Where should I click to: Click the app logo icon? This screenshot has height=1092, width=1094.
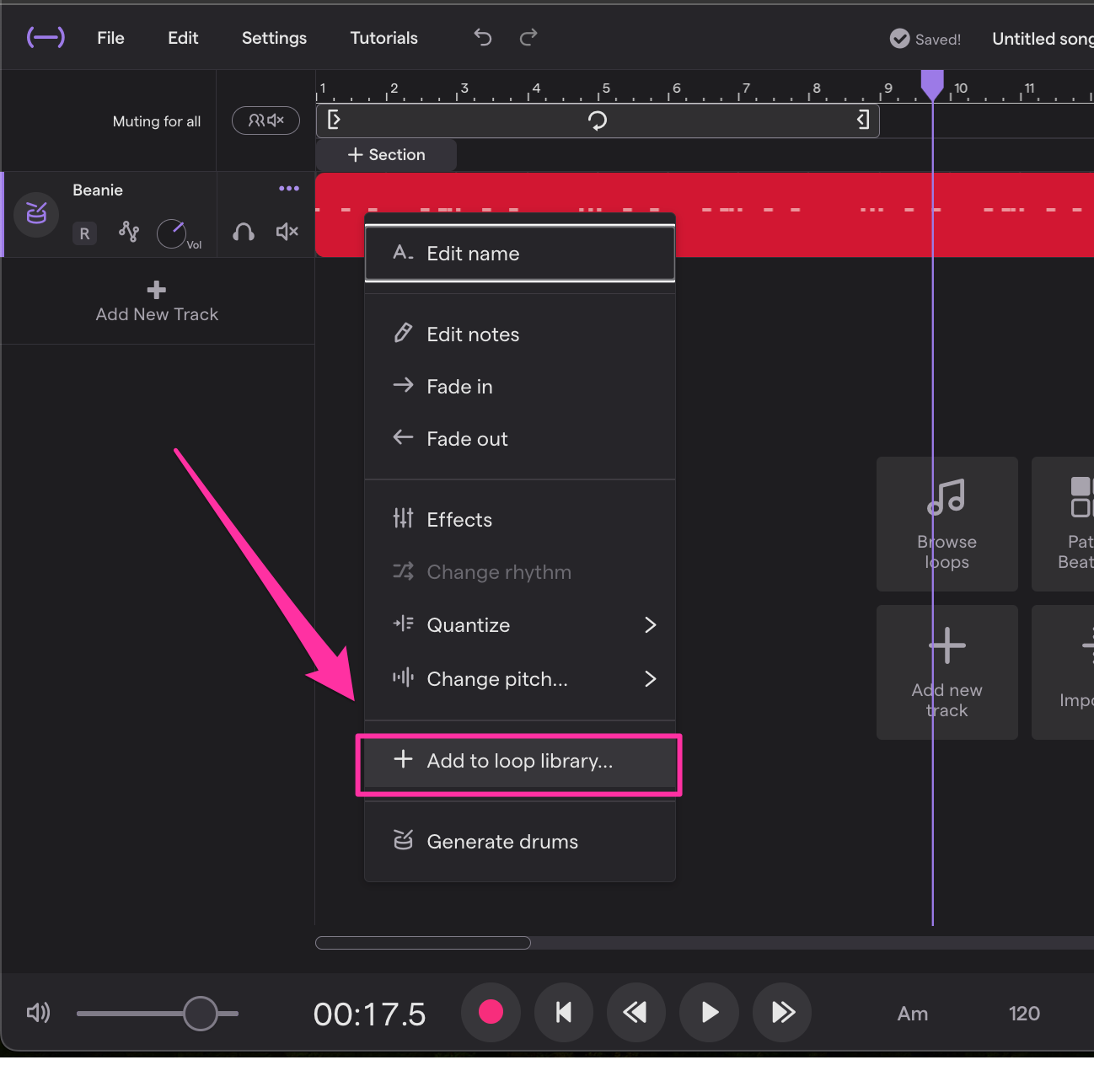click(x=46, y=38)
